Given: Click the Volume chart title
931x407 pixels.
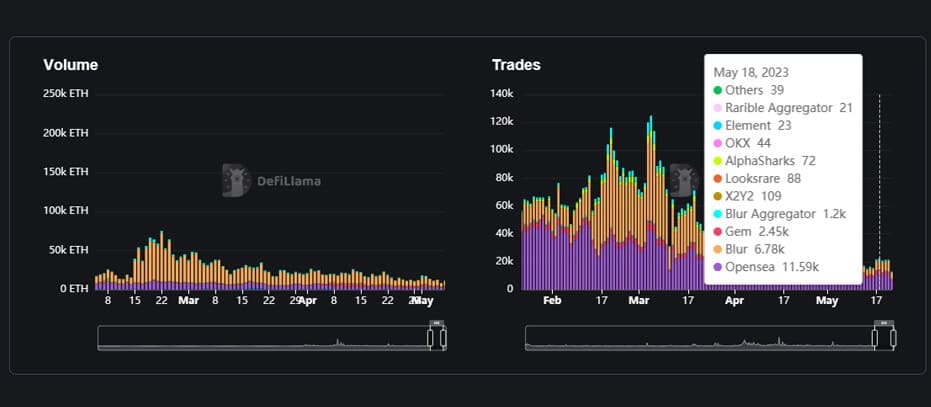Looking at the screenshot, I should (x=70, y=65).
